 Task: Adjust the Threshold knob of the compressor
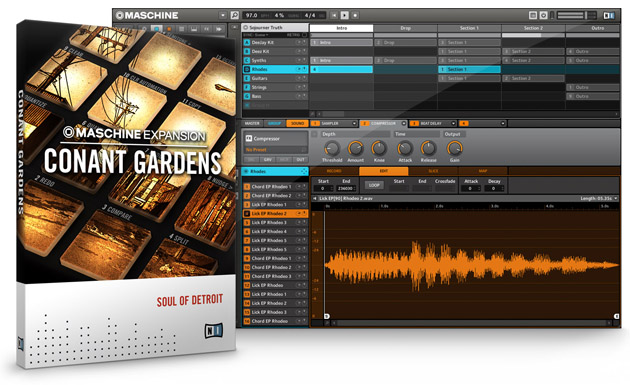pos(332,149)
